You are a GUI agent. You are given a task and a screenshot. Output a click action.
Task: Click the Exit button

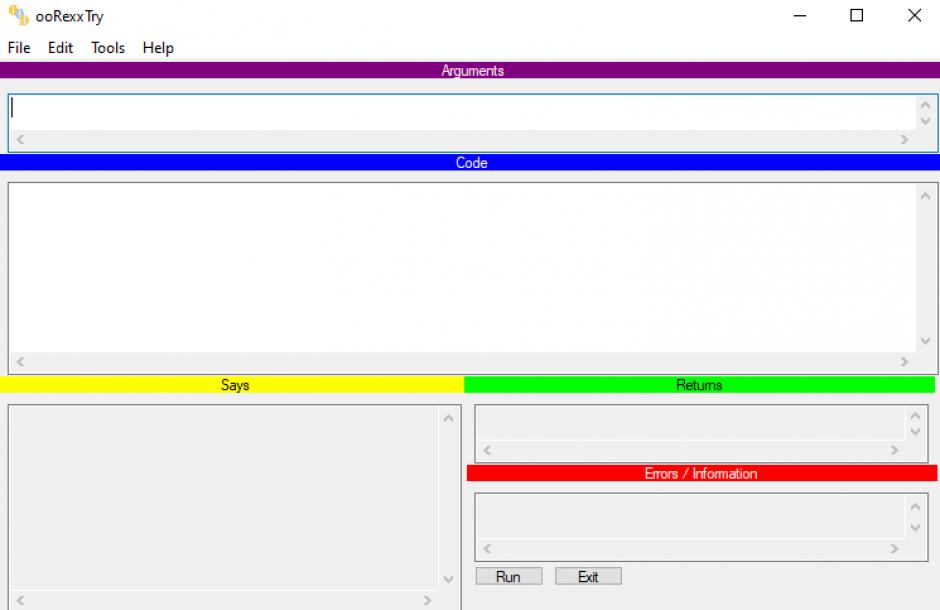click(588, 576)
